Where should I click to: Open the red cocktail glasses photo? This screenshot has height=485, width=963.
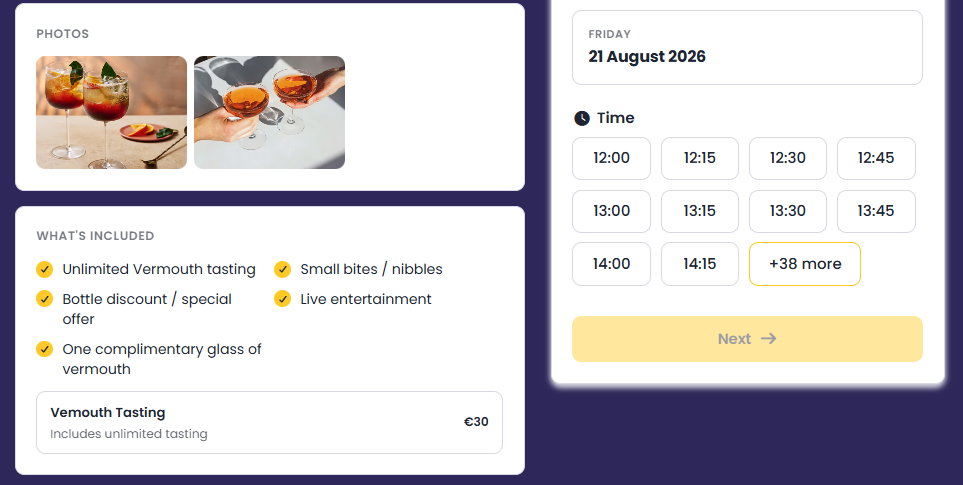click(111, 112)
